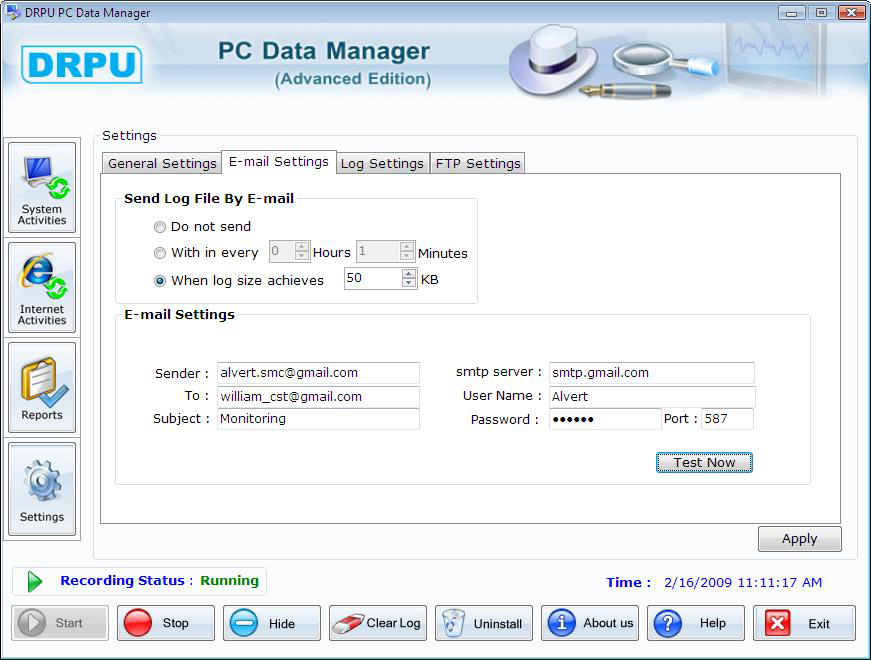The height and width of the screenshot is (660, 871).
Task: Decrease the Minutes spinner value
Action: 407,256
